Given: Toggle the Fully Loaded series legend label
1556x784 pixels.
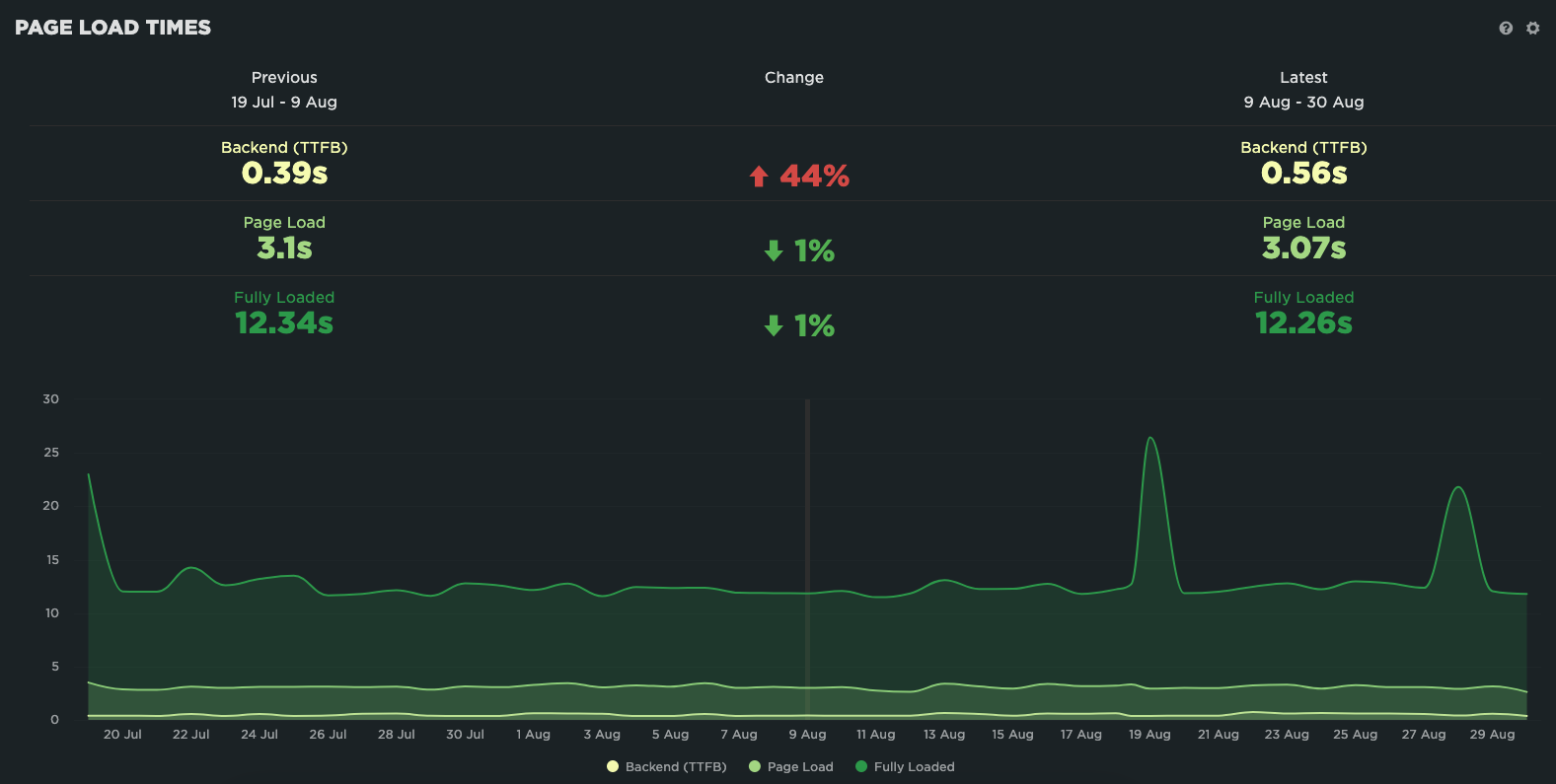Looking at the screenshot, I should pyautogui.click(x=914, y=766).
